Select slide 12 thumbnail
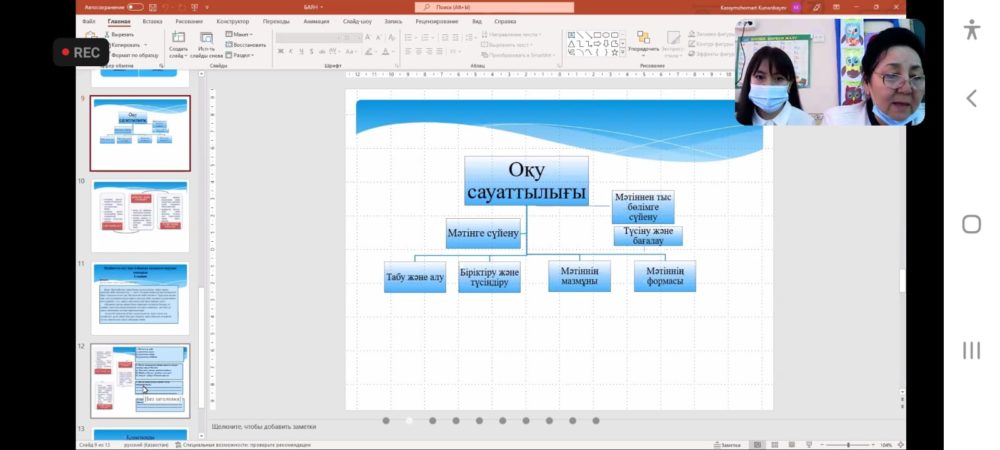 (140, 381)
